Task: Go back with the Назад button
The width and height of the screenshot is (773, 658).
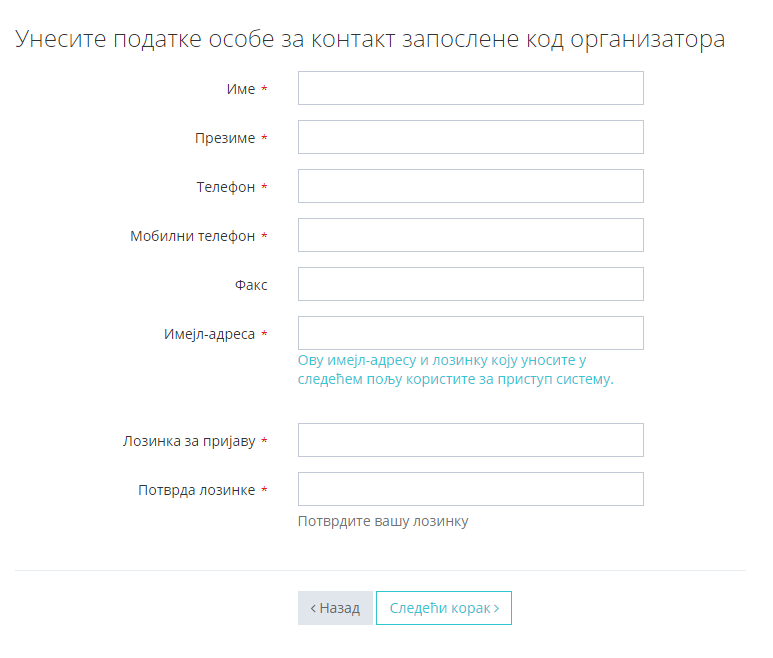Action: tap(335, 608)
